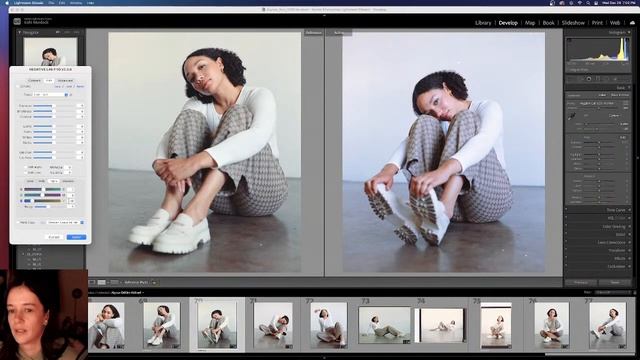Adjust the blue-yellow color balance slider
640x360 pixels.
click(x=42, y=201)
